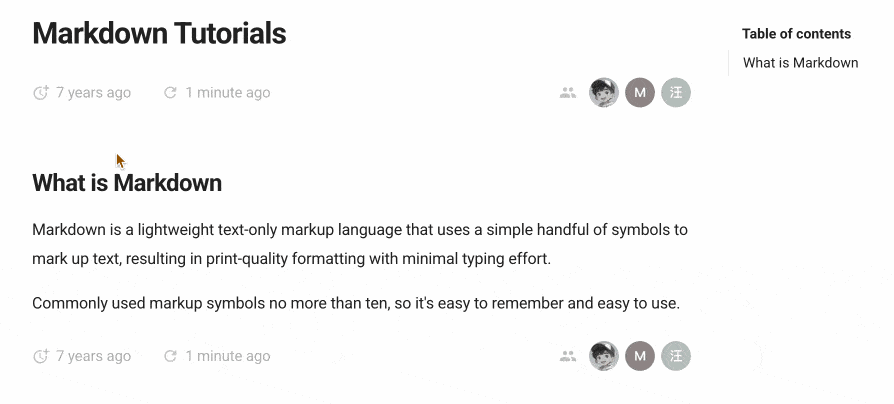Click the "Table of contents" sidebar heading
The image size is (894, 404).
tap(796, 34)
